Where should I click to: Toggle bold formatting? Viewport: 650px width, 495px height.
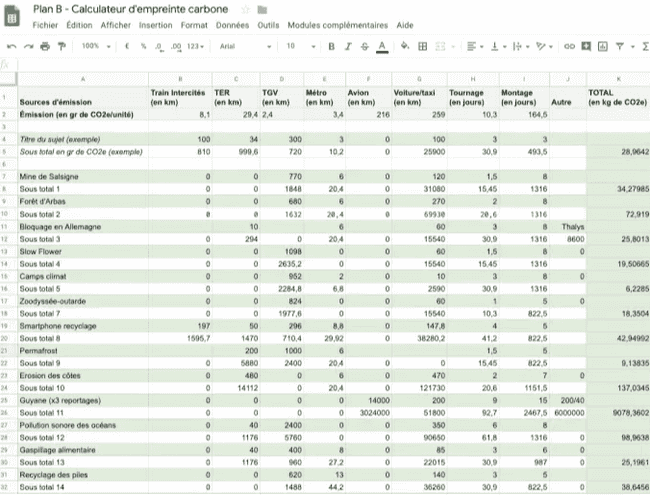click(332, 46)
